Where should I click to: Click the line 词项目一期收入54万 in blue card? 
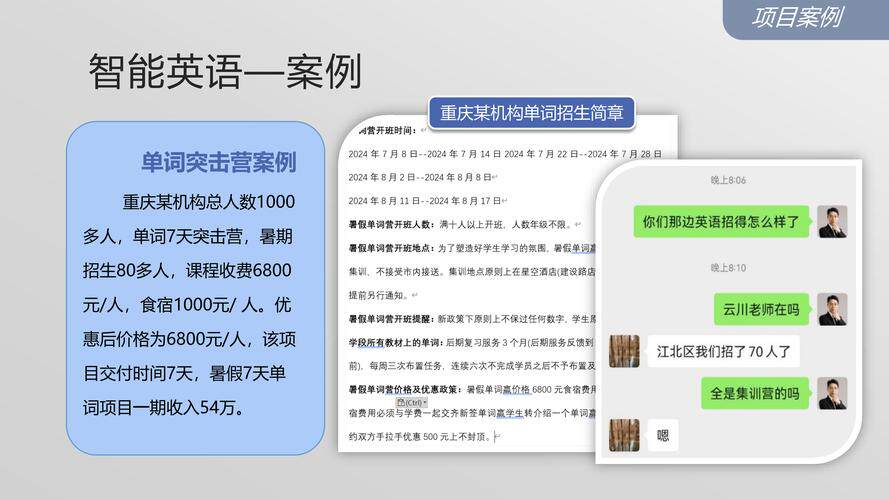click(x=163, y=408)
